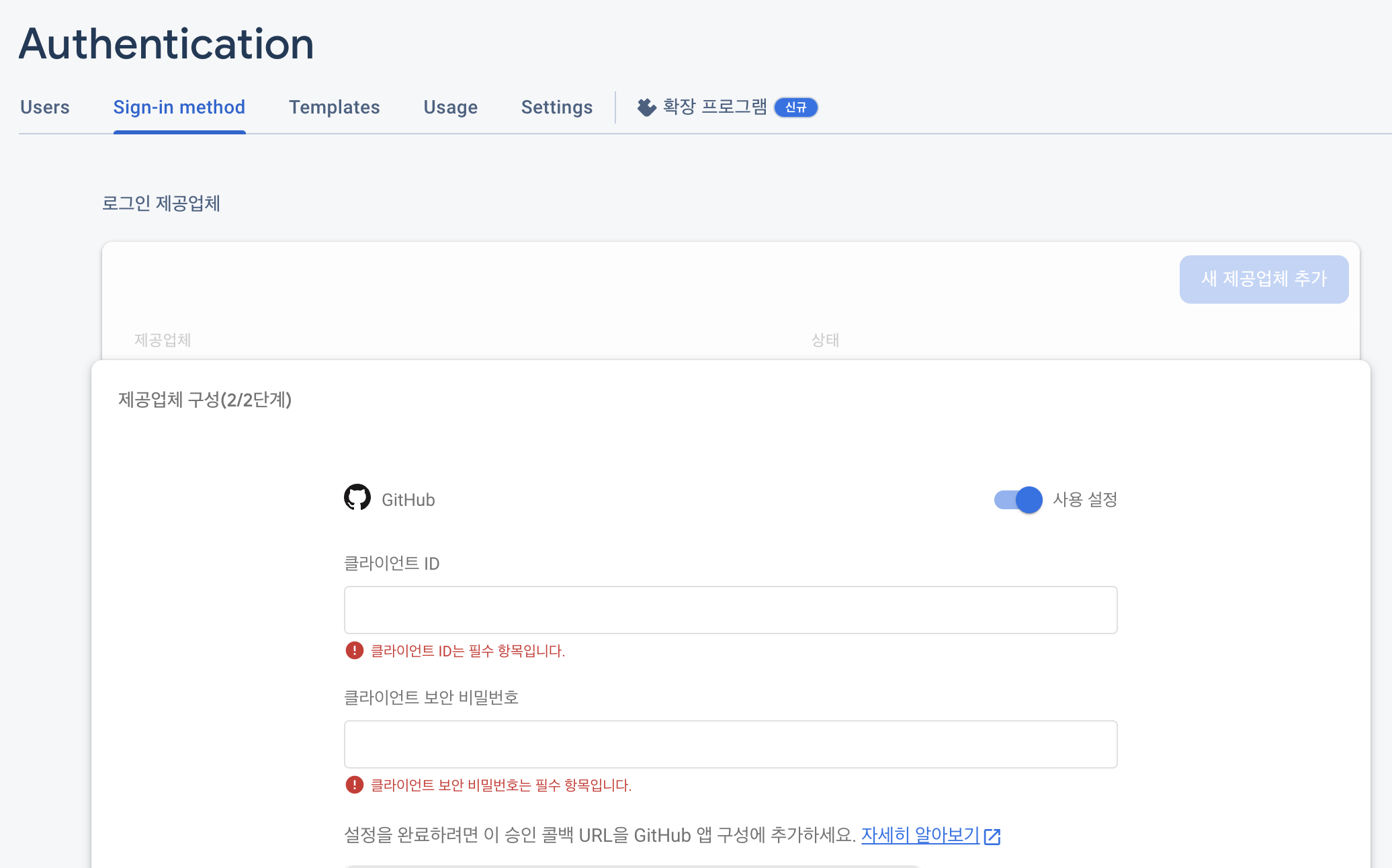Select the Sign-in method tab
This screenshot has height=868, width=1392.
(179, 107)
